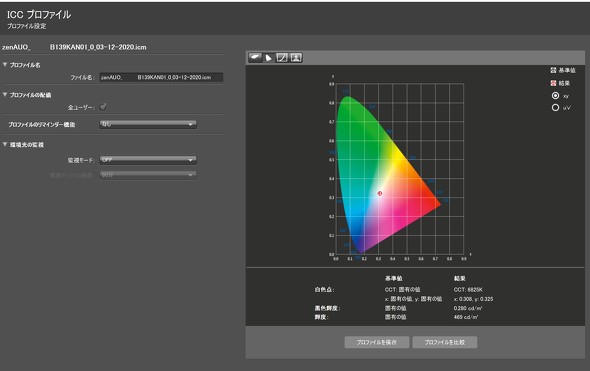This screenshot has height=371, width=590.
Task: Click the プロファイル設定 subtitle
Action: pyautogui.click(x=26, y=26)
